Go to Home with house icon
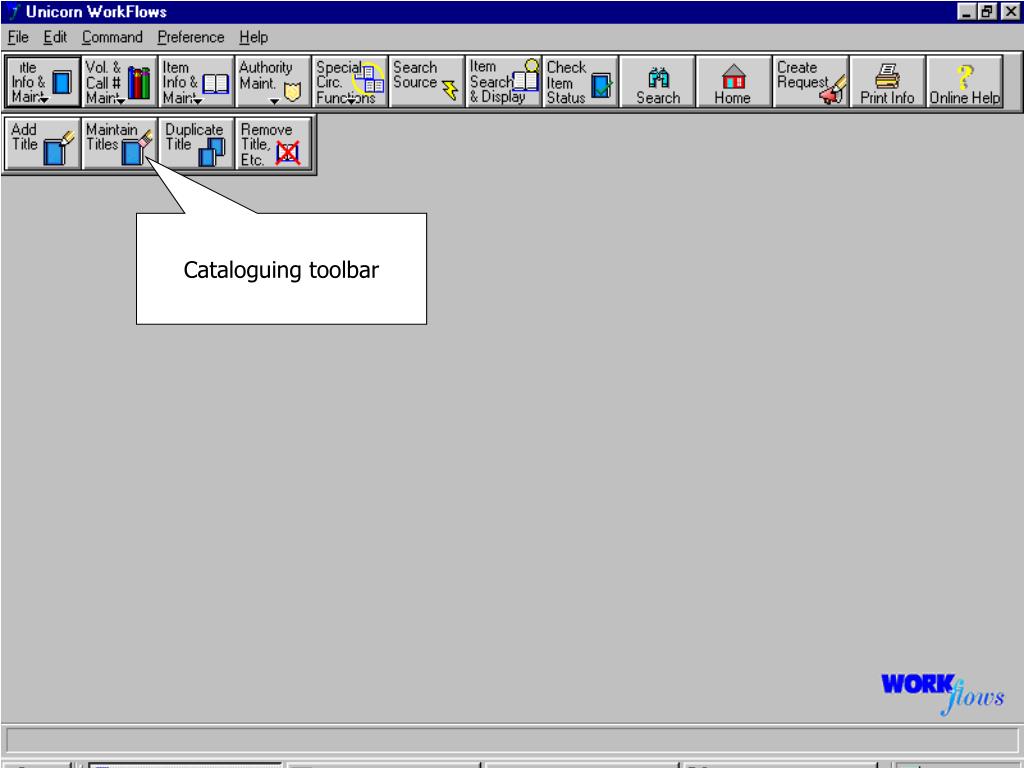The height and width of the screenshot is (768, 1024). pyautogui.click(x=734, y=82)
